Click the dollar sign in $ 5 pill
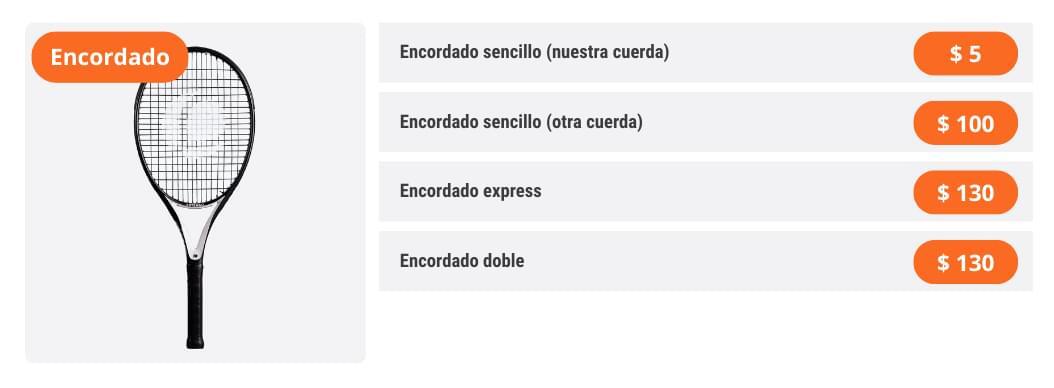The height and width of the screenshot is (388, 1054). coord(955,54)
